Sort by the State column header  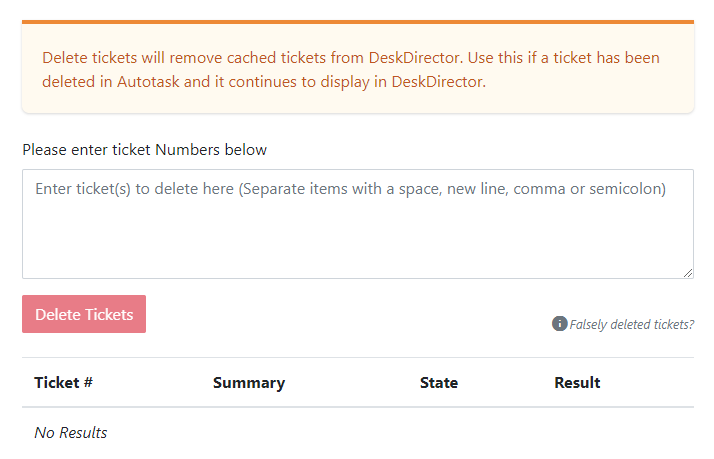[x=439, y=382]
